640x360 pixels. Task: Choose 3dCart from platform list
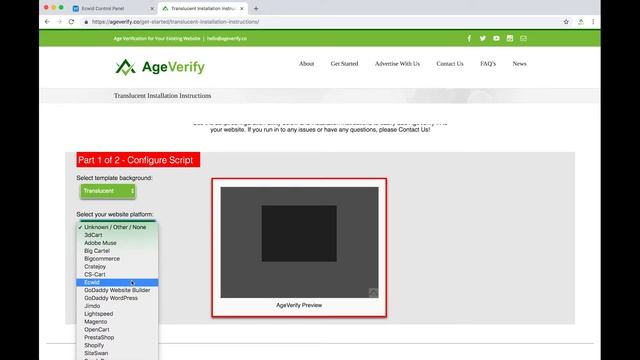coord(117,235)
